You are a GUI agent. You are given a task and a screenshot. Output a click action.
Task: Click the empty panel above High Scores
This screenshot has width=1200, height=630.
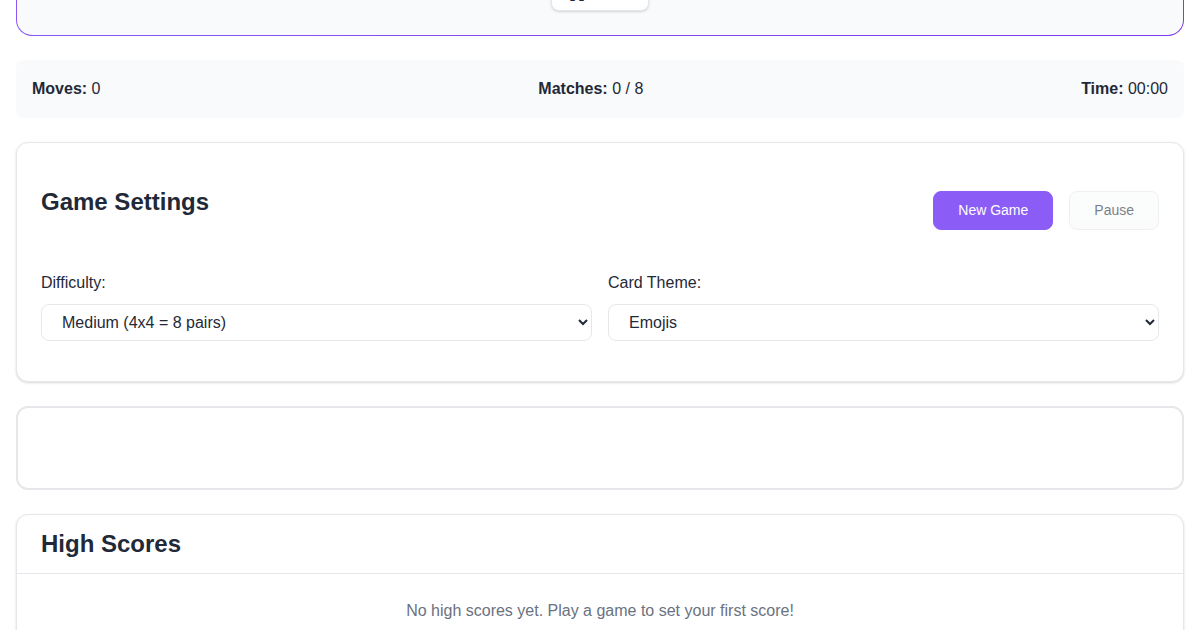[600, 448]
